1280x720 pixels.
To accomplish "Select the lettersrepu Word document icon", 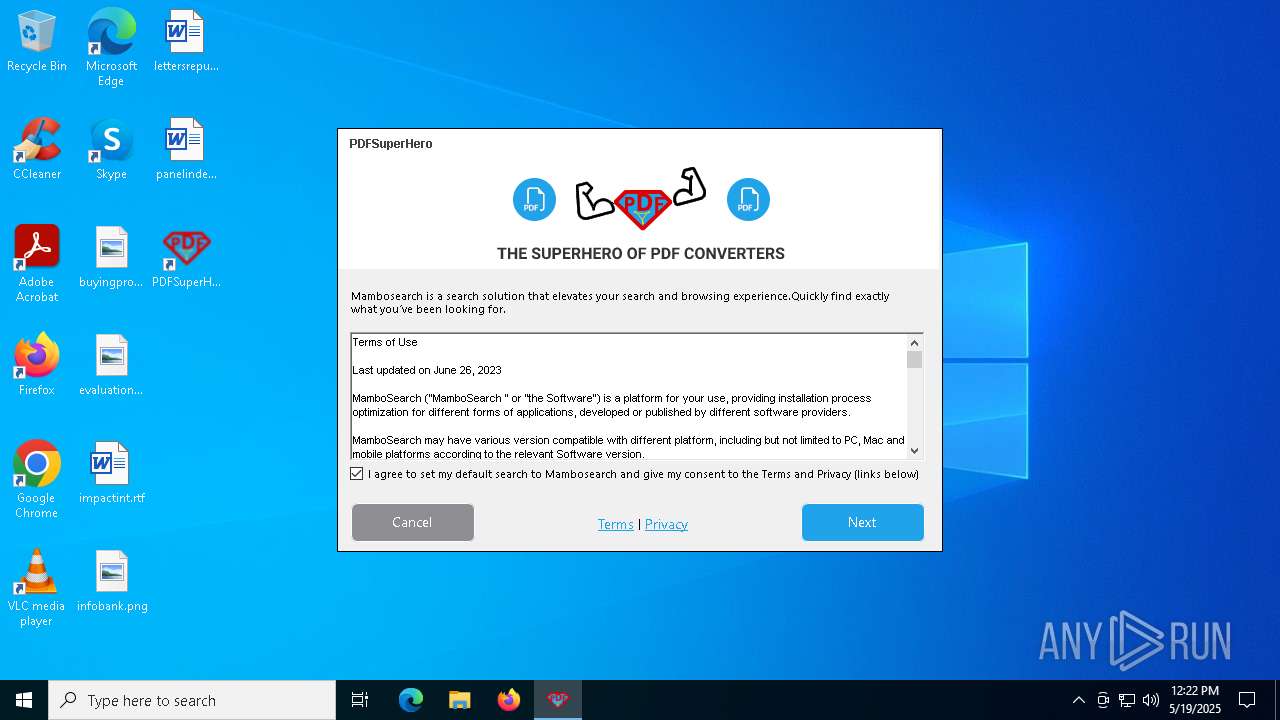I will 186,41.
